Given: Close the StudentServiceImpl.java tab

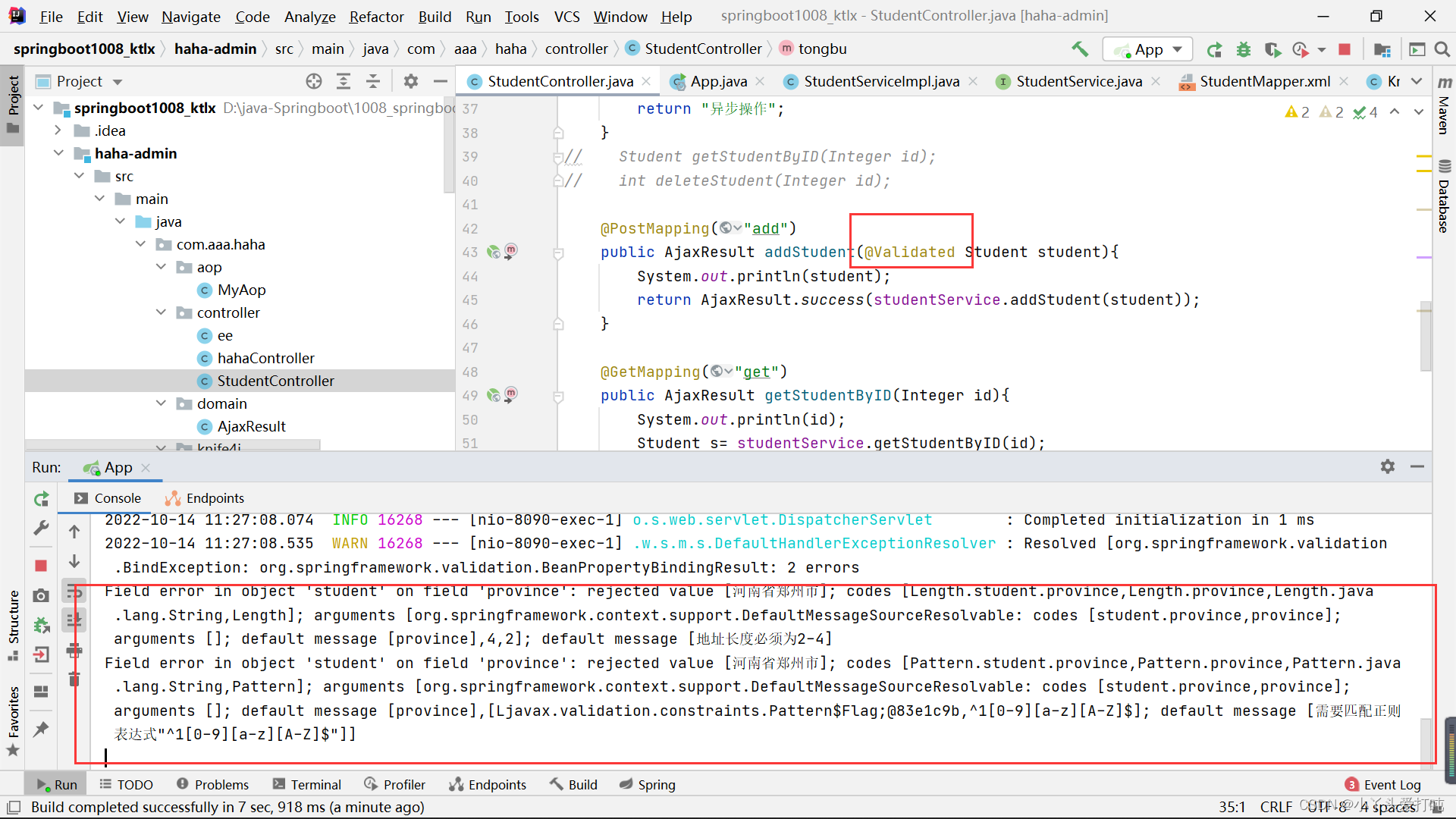Looking at the screenshot, I should click(x=973, y=81).
